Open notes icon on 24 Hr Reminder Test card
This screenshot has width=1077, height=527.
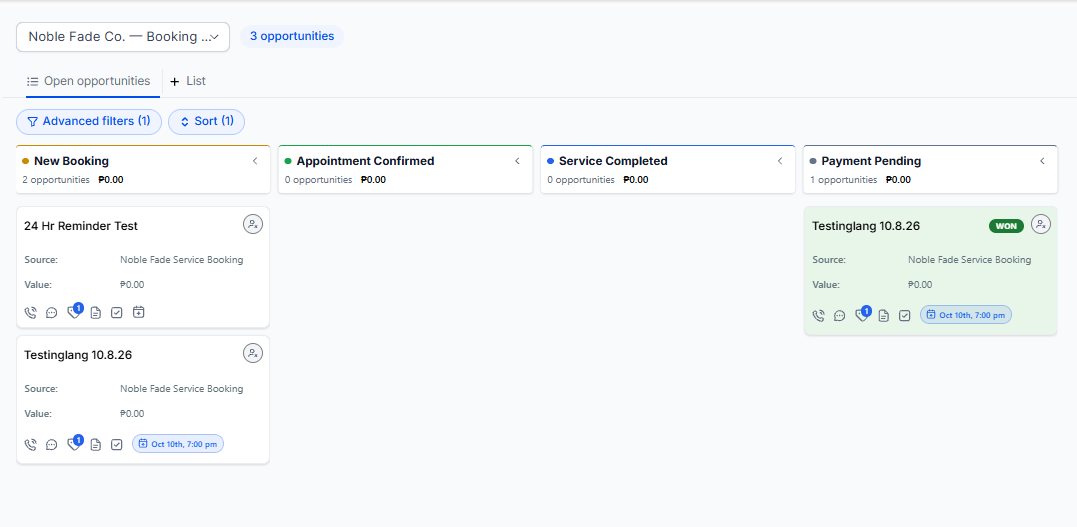[95, 313]
